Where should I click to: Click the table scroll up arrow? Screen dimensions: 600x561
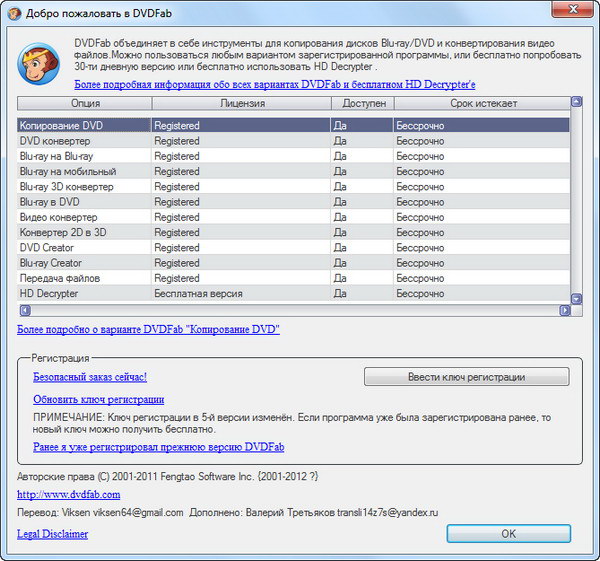[x=576, y=102]
